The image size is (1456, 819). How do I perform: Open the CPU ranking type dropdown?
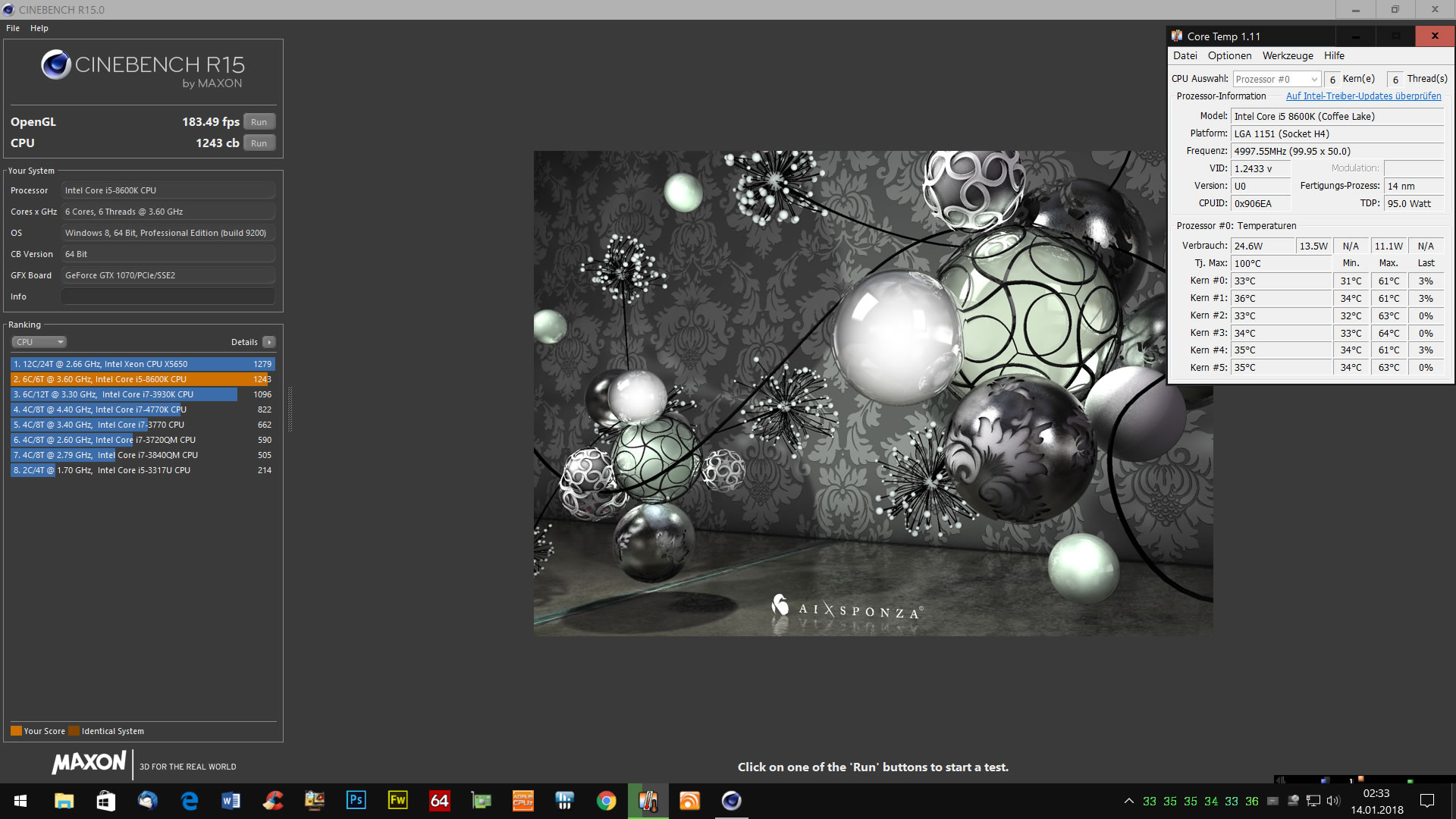[x=39, y=342]
